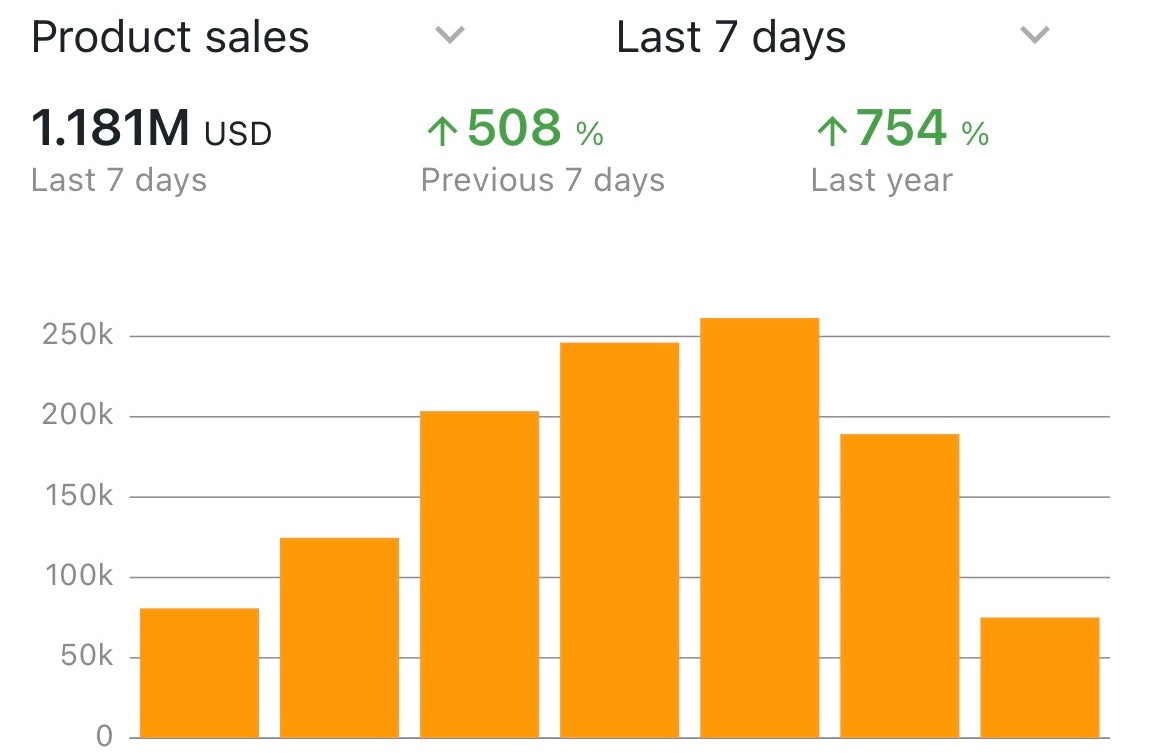Expand the chevron next to Product sales
The image size is (1169, 753).
tap(450, 34)
